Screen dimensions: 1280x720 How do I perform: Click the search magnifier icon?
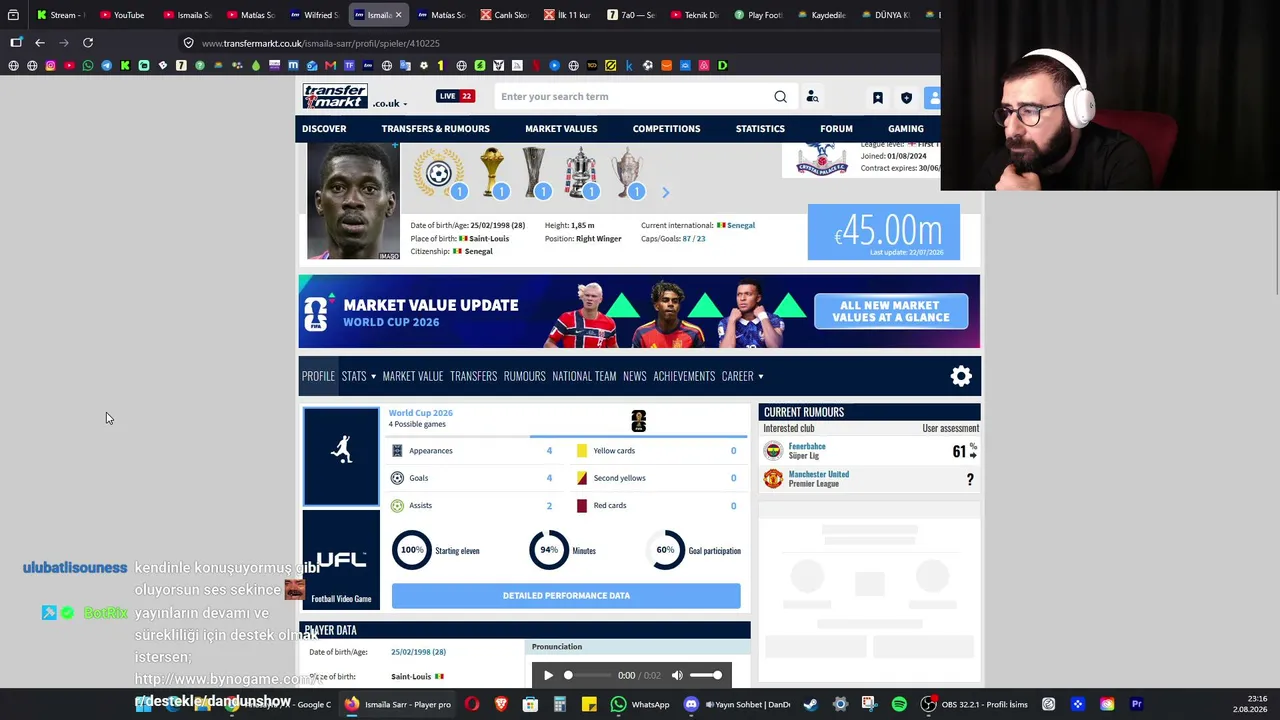(780, 97)
